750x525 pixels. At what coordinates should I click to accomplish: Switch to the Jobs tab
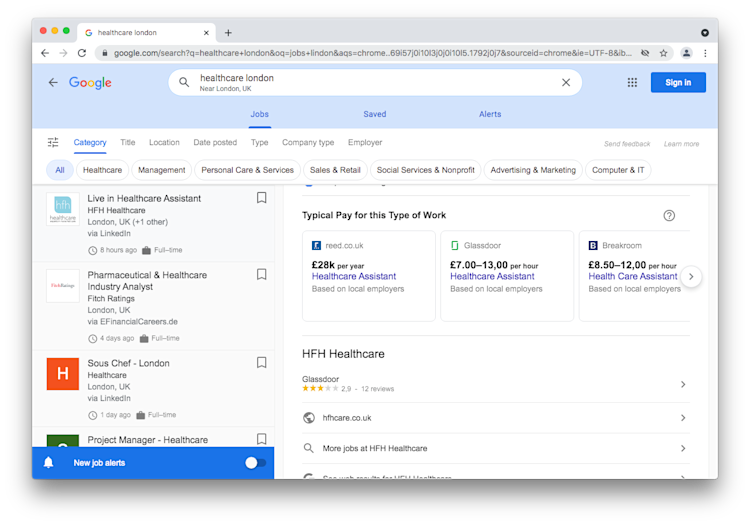coord(260,114)
